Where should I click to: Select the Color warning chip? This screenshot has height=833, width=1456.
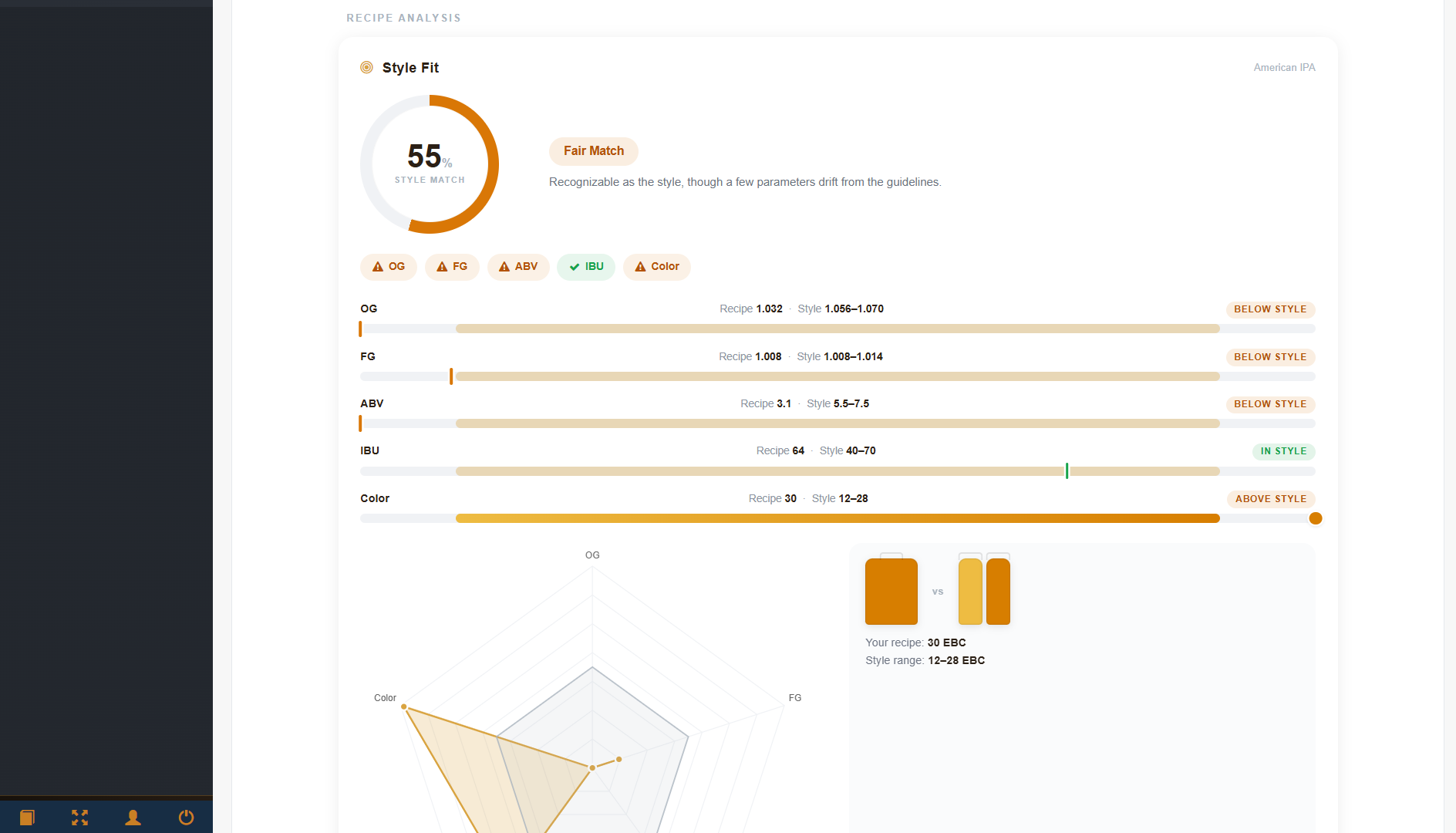click(x=657, y=267)
